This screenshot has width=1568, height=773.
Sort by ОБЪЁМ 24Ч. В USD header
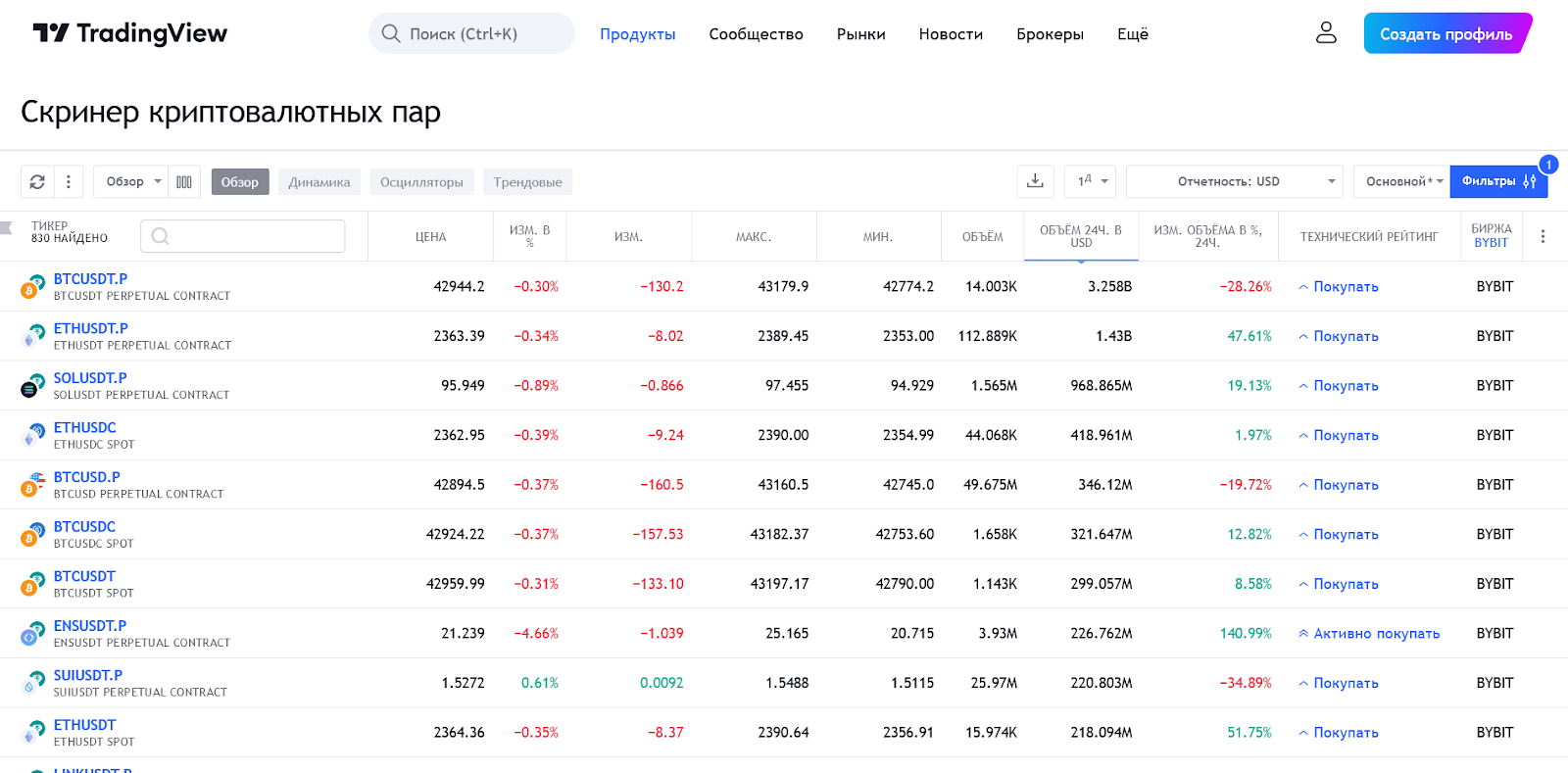[1081, 236]
